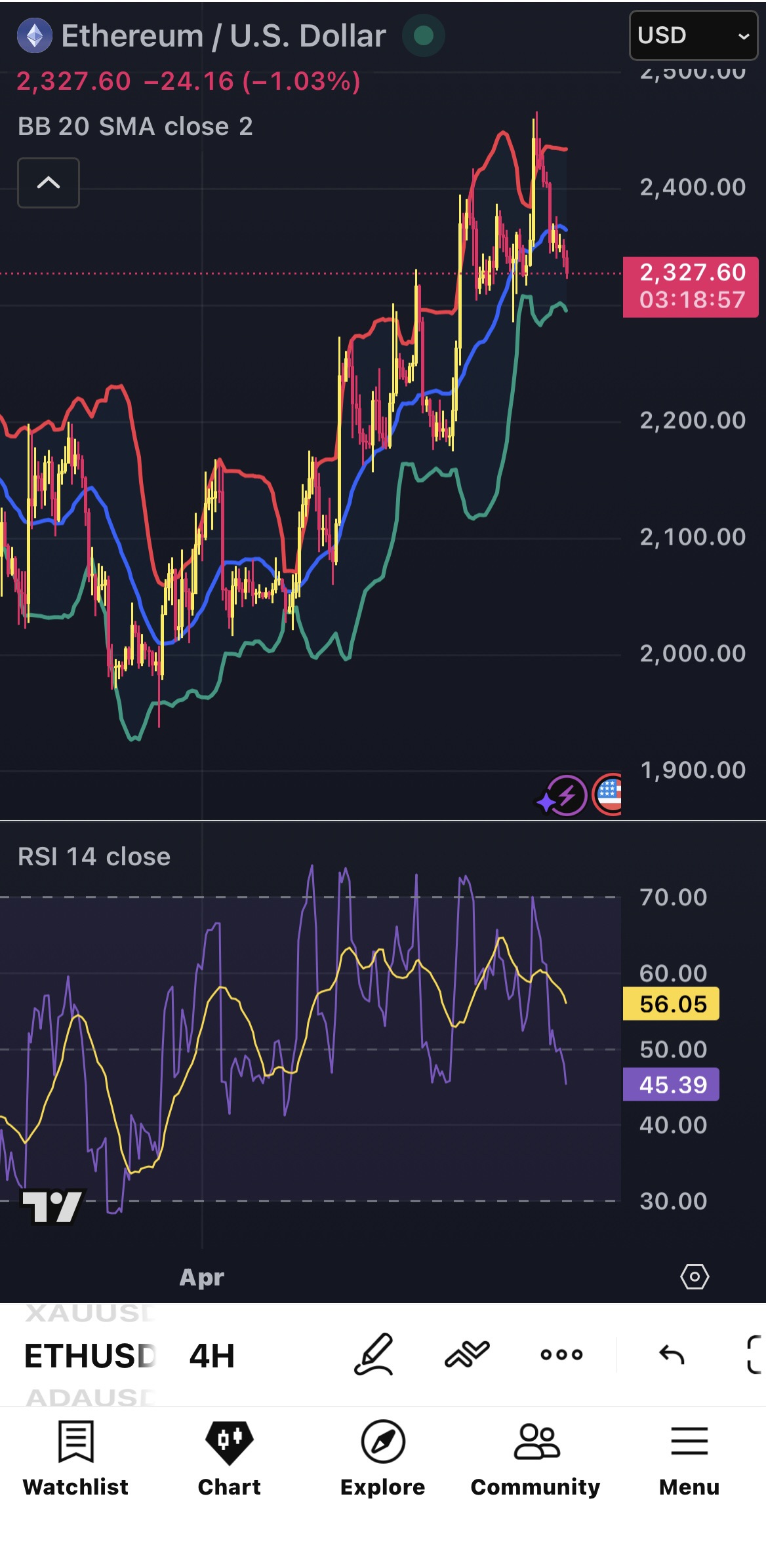This screenshot has height=1568, width=766.
Task: Select the RSI 14 close indicator label
Action: [x=94, y=857]
